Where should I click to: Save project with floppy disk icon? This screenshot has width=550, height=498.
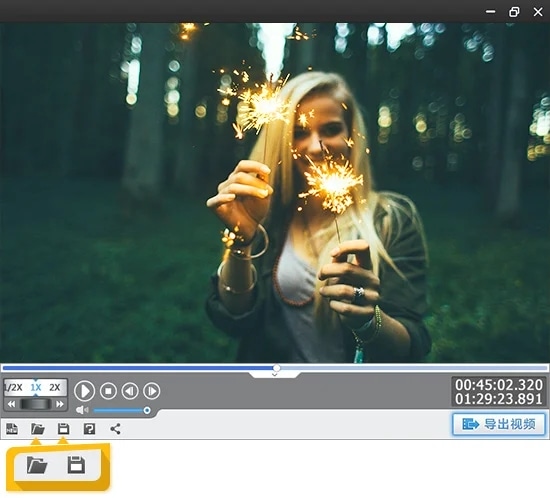coord(63,429)
